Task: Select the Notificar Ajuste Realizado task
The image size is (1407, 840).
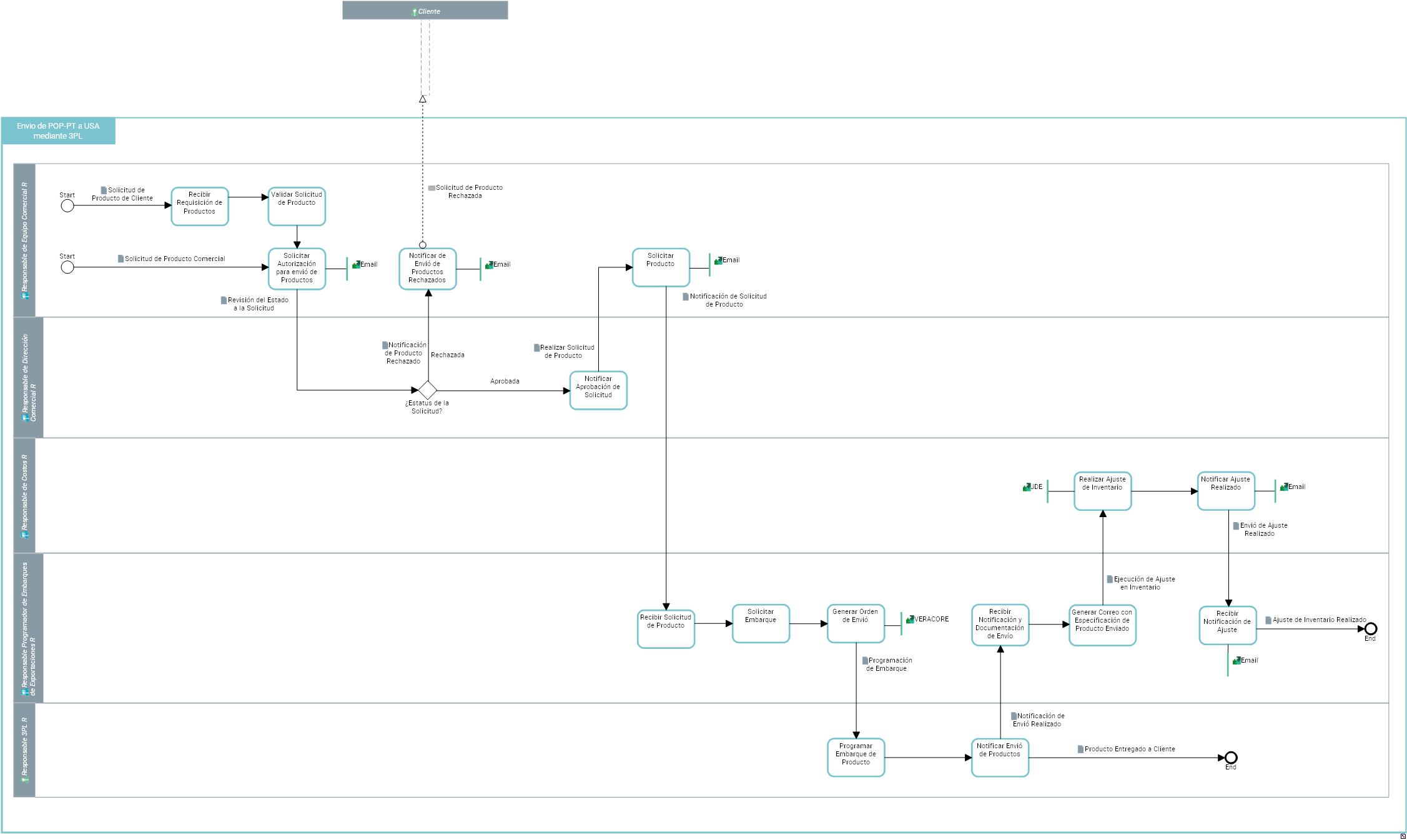Action: point(1227,491)
